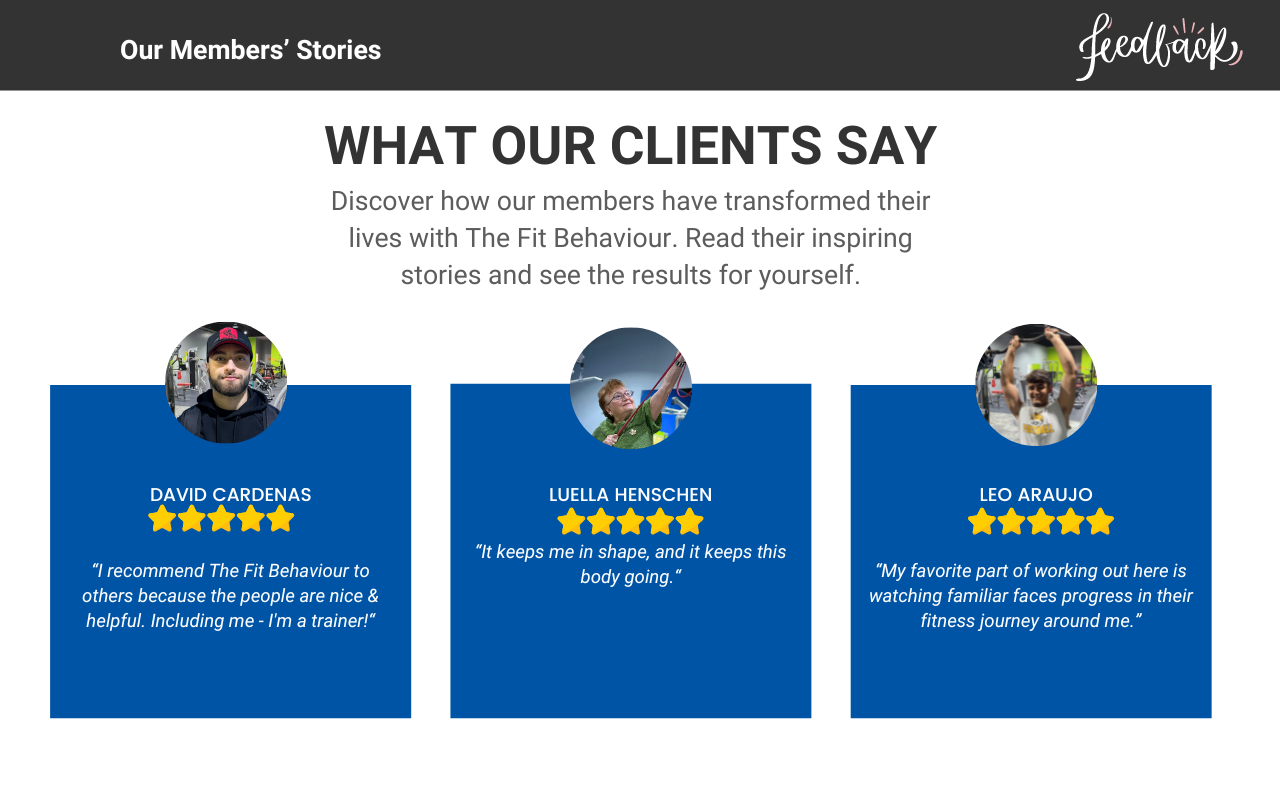Viewport: 1280px width, 800px height.
Task: Click Luella Henschen's profile photo
Action: 630,388
